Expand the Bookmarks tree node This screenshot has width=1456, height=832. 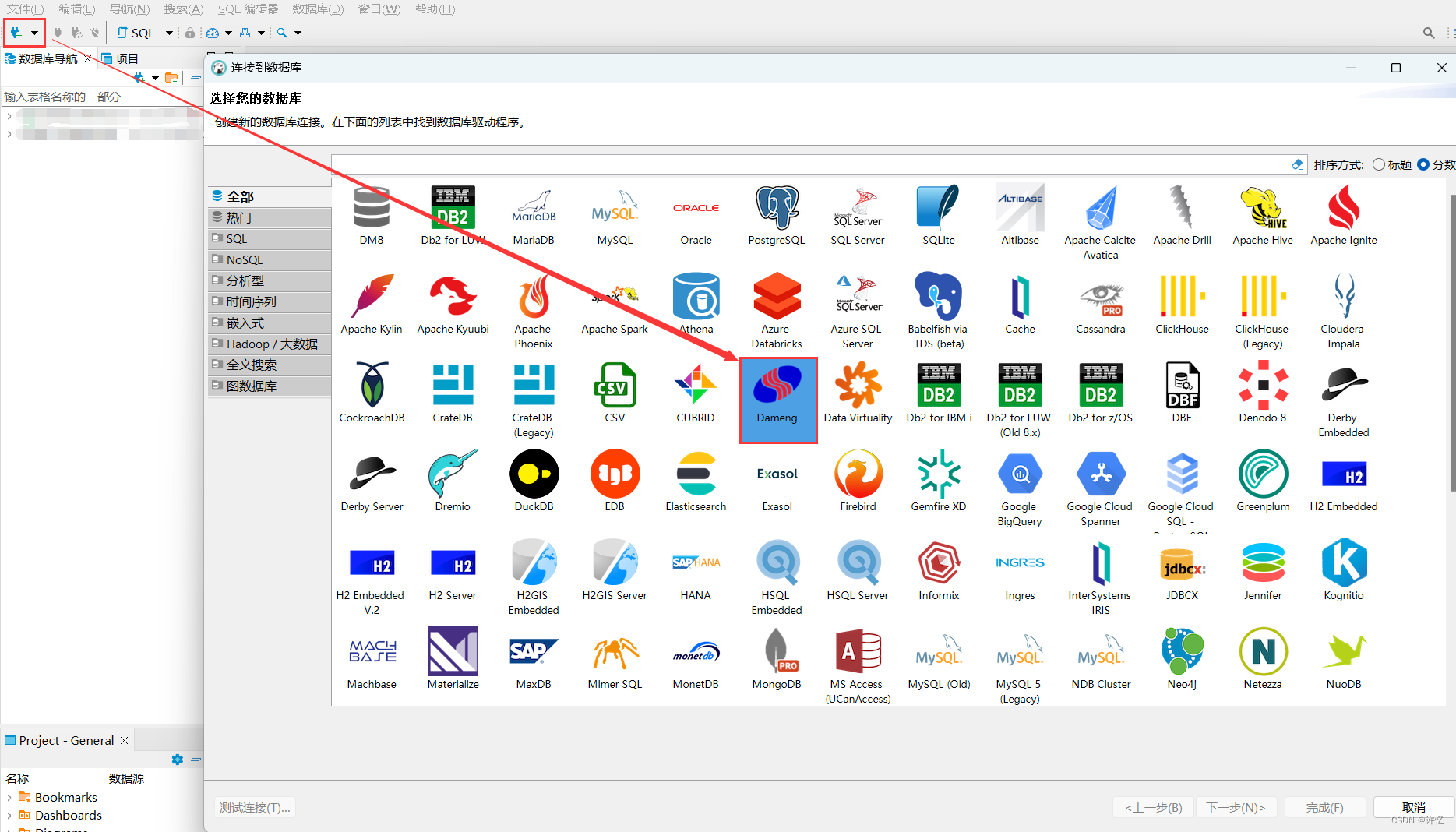[x=9, y=797]
